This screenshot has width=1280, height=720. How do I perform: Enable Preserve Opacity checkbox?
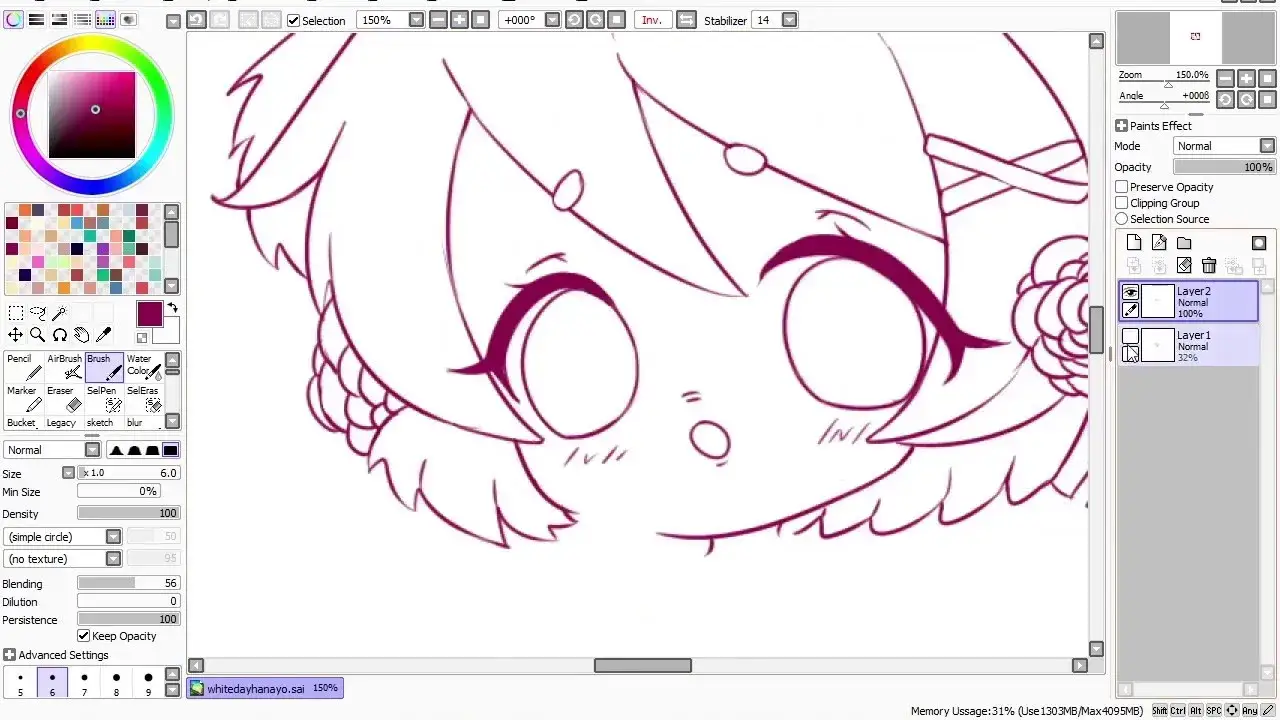[1122, 187]
